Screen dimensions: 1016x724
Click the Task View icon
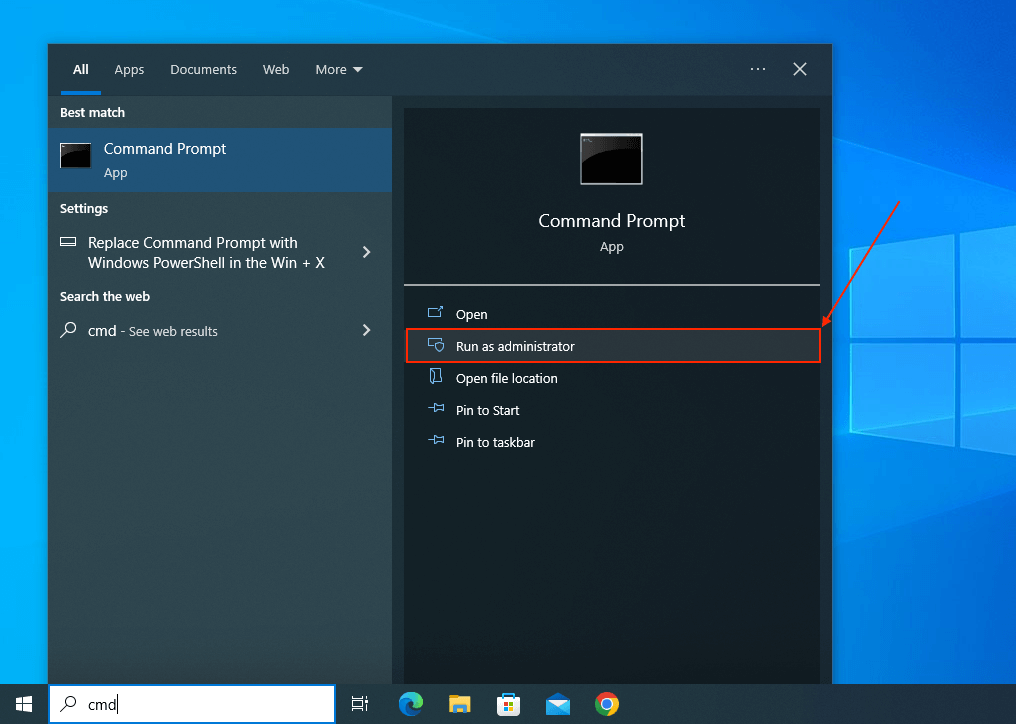tap(360, 704)
